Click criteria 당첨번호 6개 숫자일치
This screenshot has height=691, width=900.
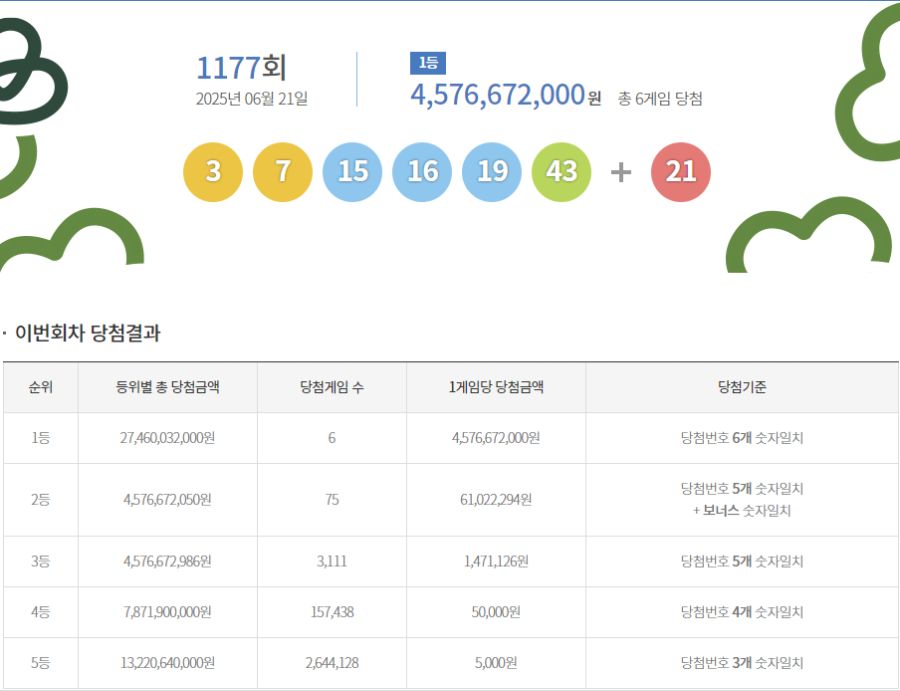coord(742,438)
